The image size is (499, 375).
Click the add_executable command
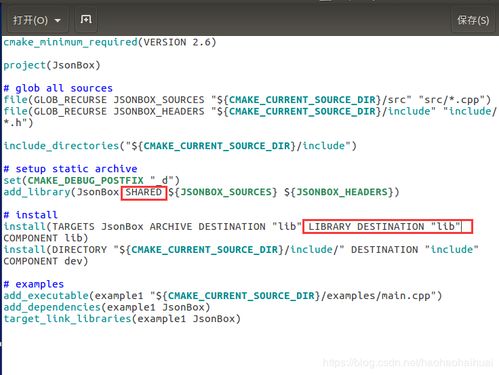click(46, 296)
